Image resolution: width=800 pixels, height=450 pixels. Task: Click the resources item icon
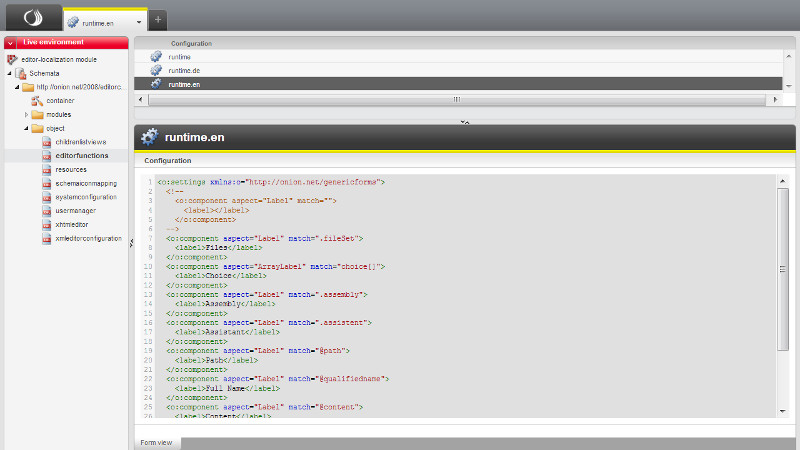click(46, 170)
